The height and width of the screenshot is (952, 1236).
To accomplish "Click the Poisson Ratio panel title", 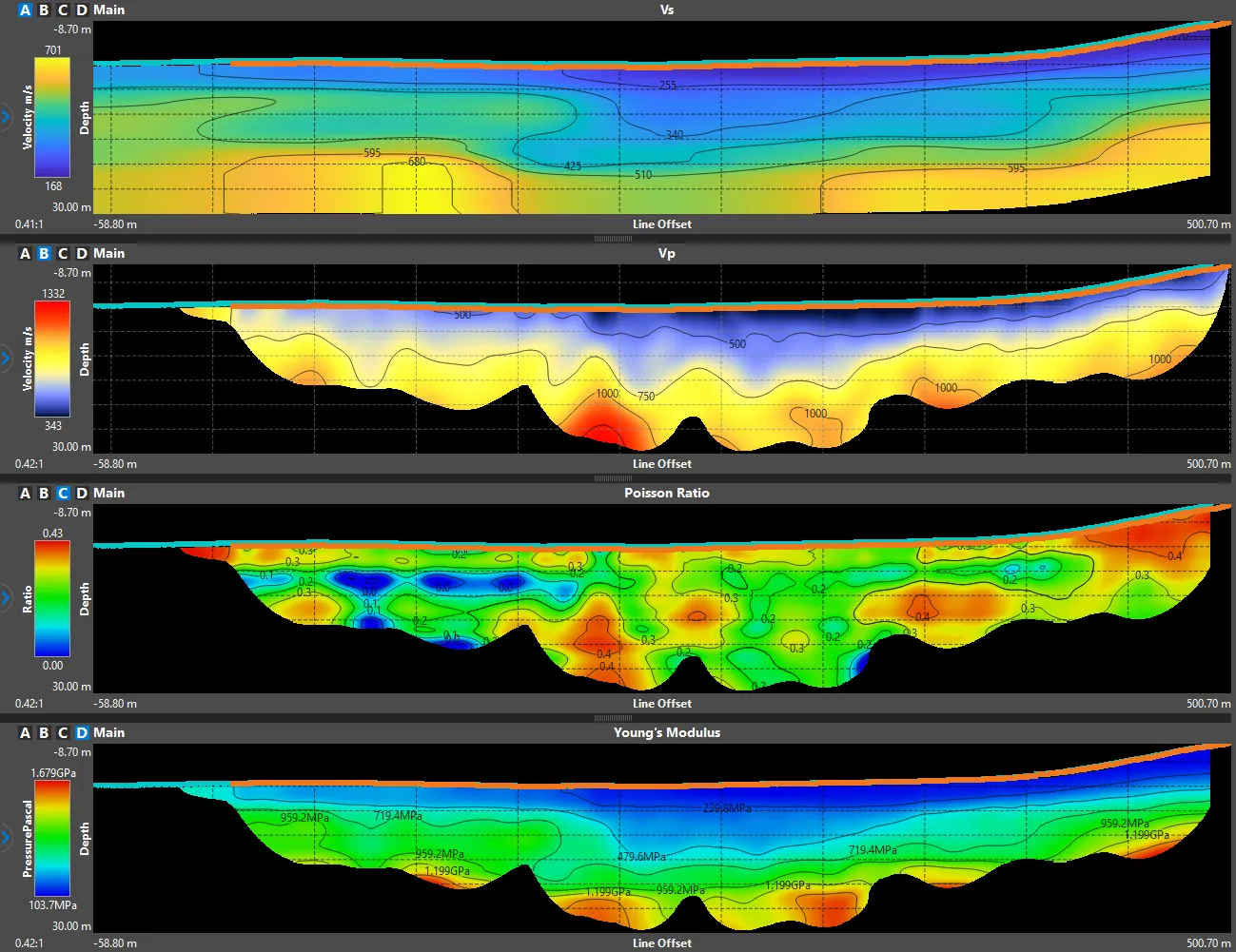I will 667,493.
